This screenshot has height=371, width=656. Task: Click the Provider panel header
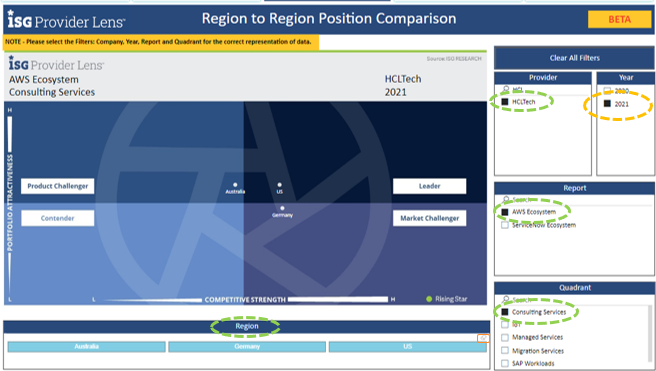(x=543, y=77)
